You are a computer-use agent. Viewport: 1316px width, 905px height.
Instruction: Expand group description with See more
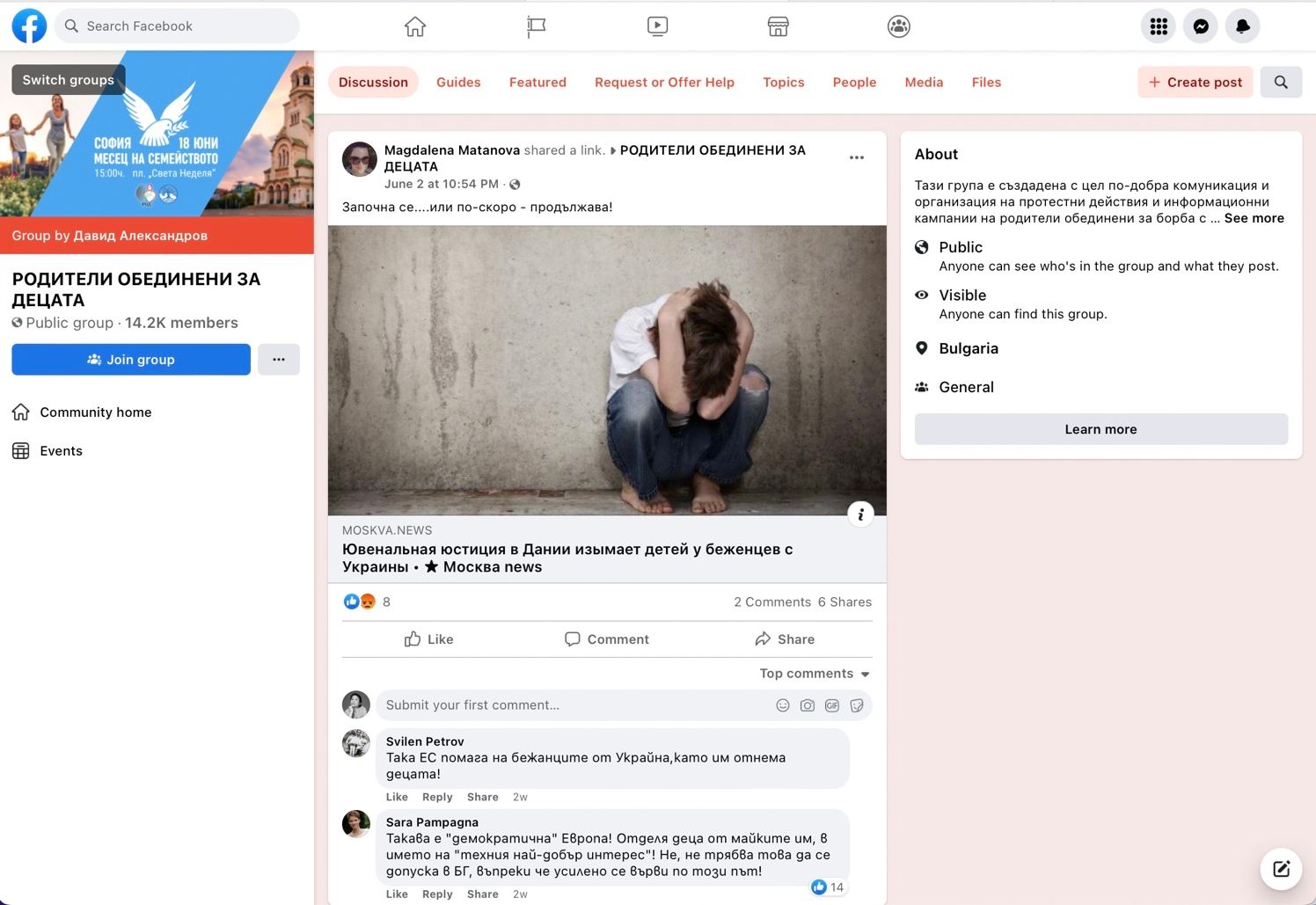click(x=1254, y=218)
